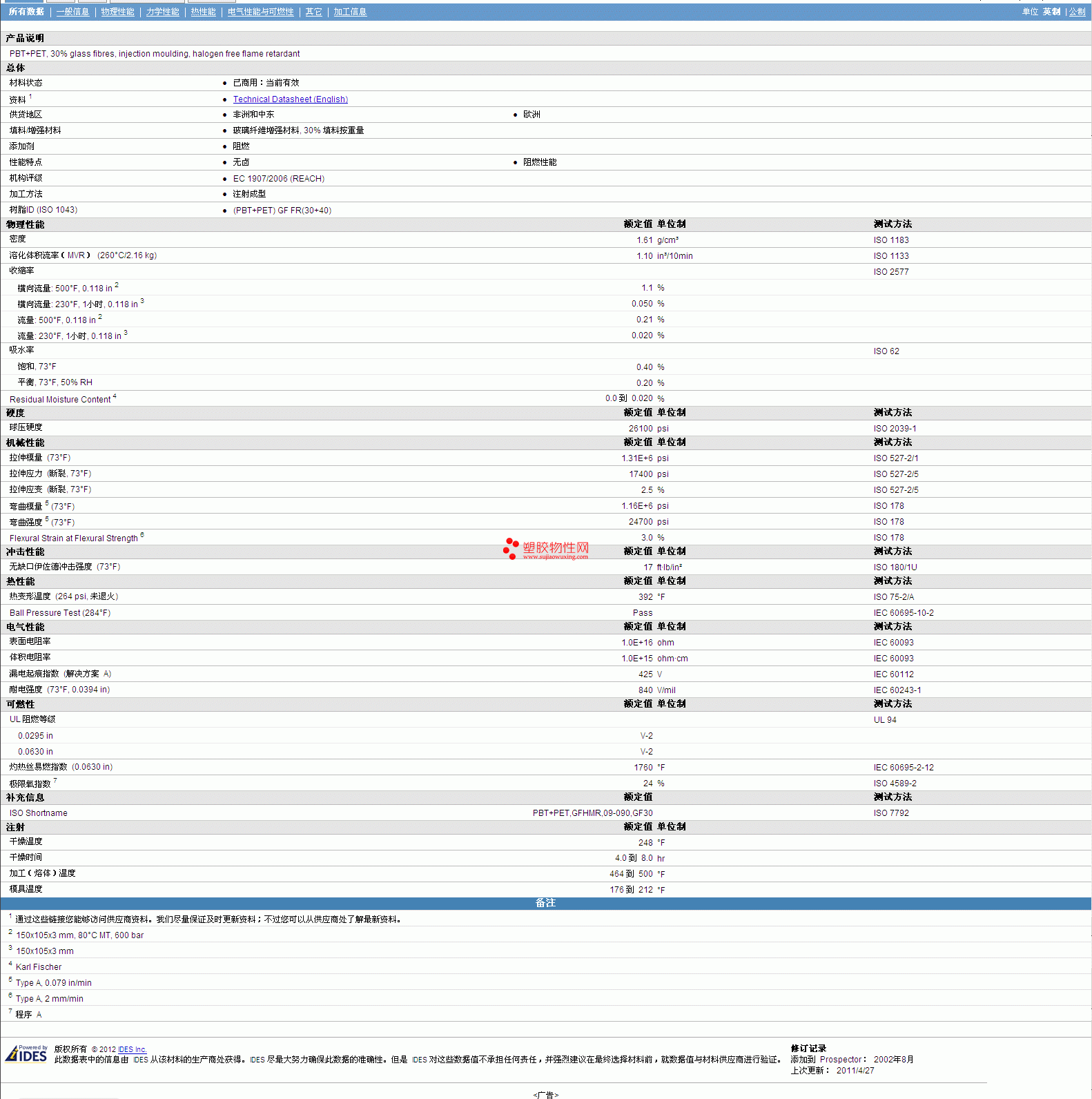Click footnote 4 beside Residual Moisture Content
This screenshot has width=1092, height=1099.
[x=115, y=396]
